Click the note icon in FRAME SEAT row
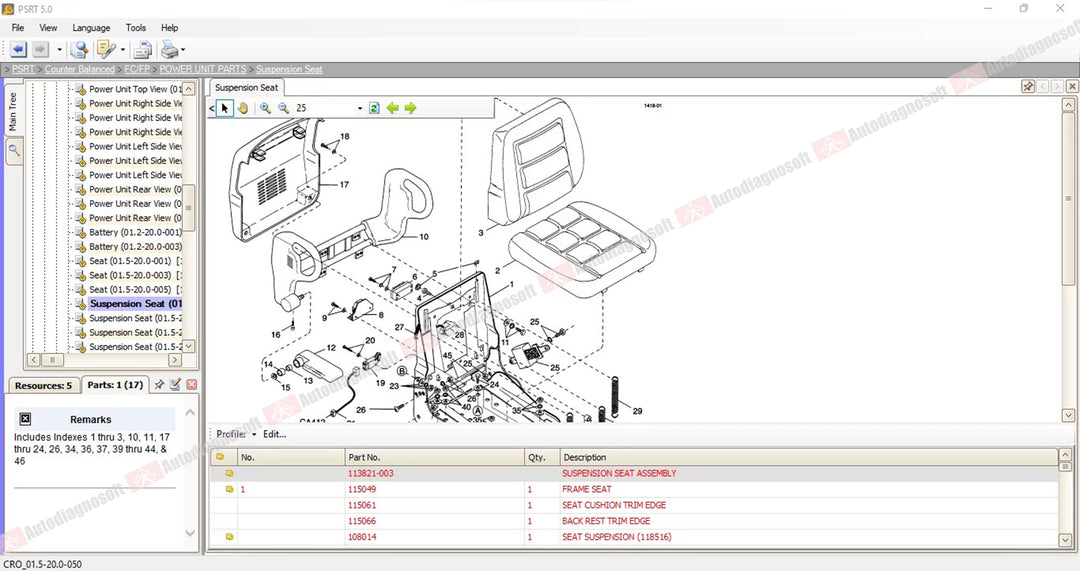 (x=229, y=489)
